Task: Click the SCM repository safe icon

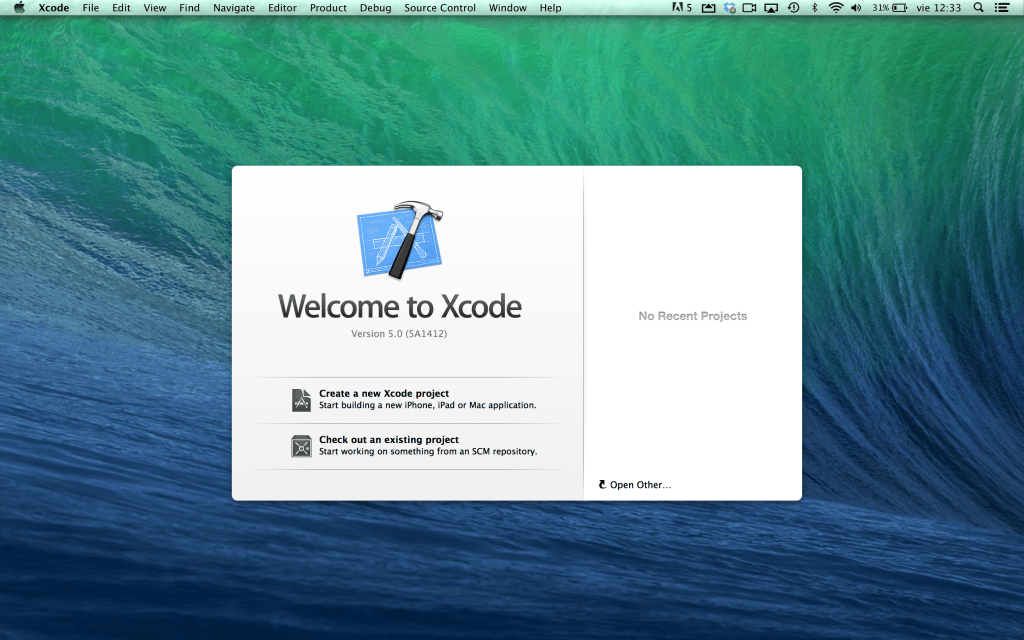Action: [301, 446]
